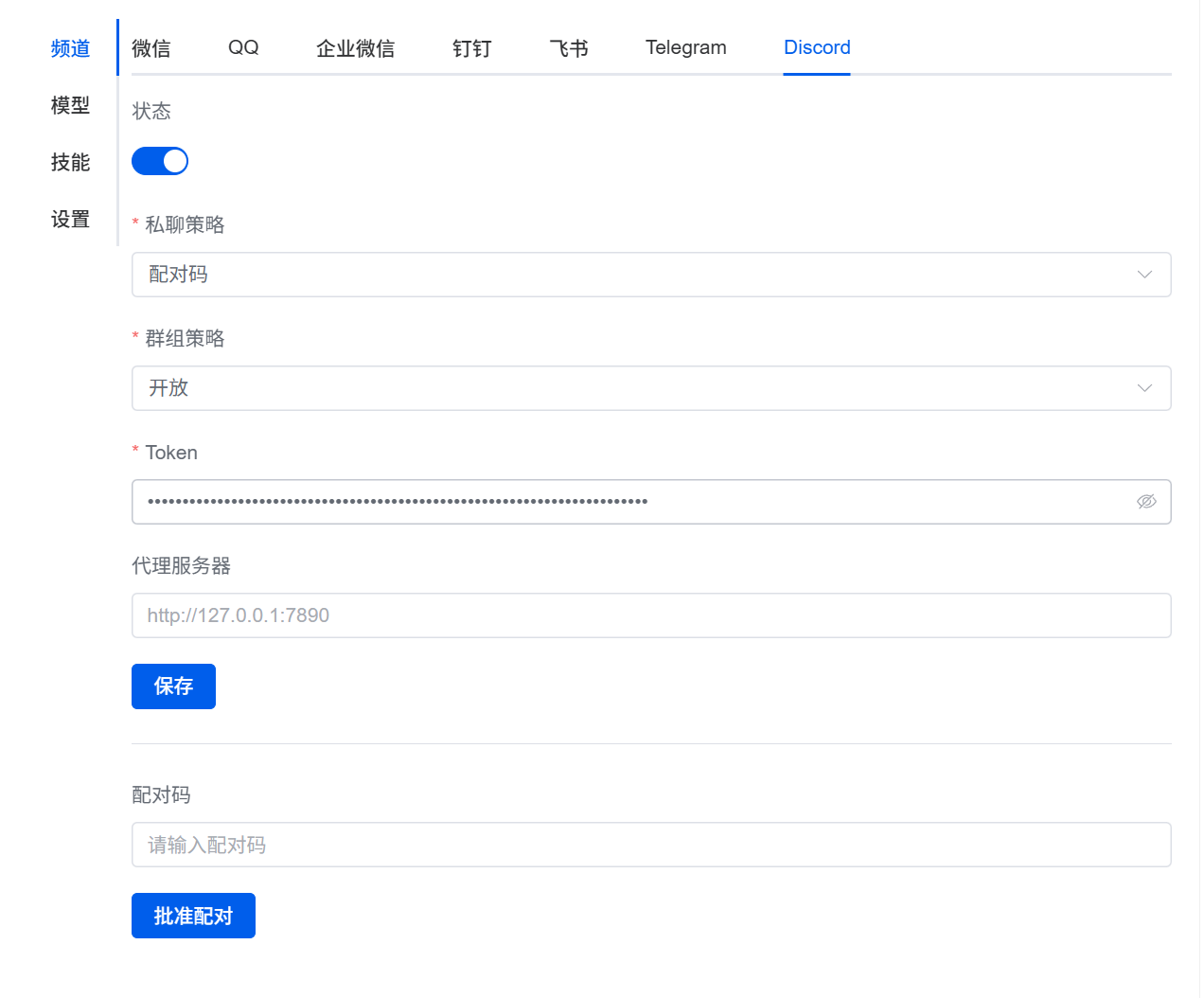Open 设置 in the sidebar
Image resolution: width=1204 pixels, height=998 pixels.
point(70,219)
